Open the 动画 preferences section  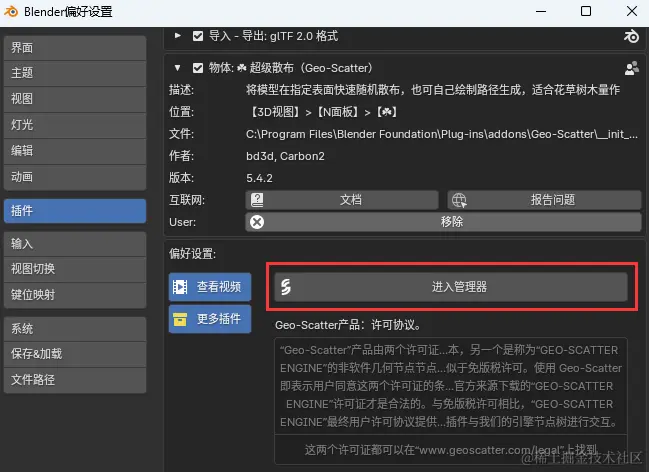pyautogui.click(x=75, y=177)
